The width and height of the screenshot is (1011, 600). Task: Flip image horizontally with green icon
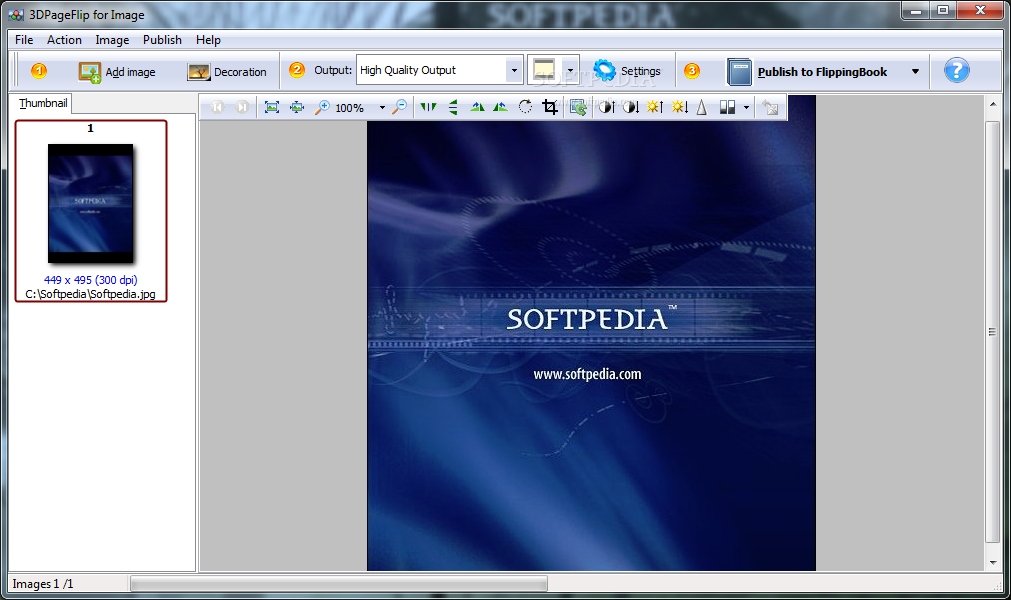tap(428, 107)
